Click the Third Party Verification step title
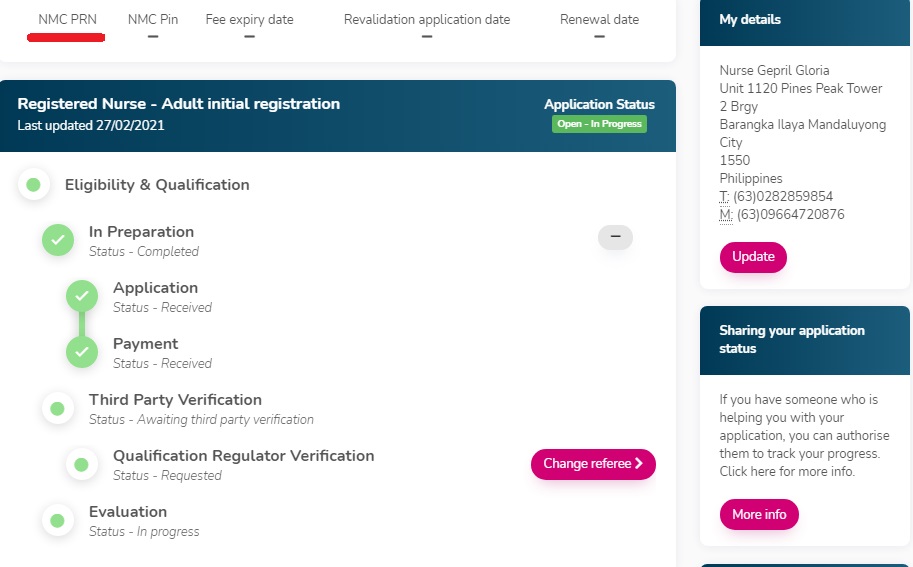Screen dimensions: 913x567 click(175, 400)
